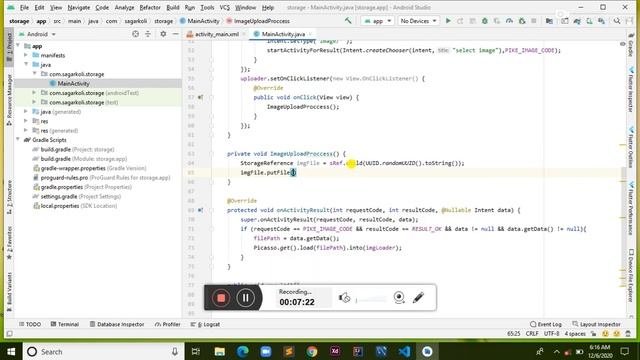The width and height of the screenshot is (640, 360).
Task: Open the Layout Inspector
Action: (596, 324)
